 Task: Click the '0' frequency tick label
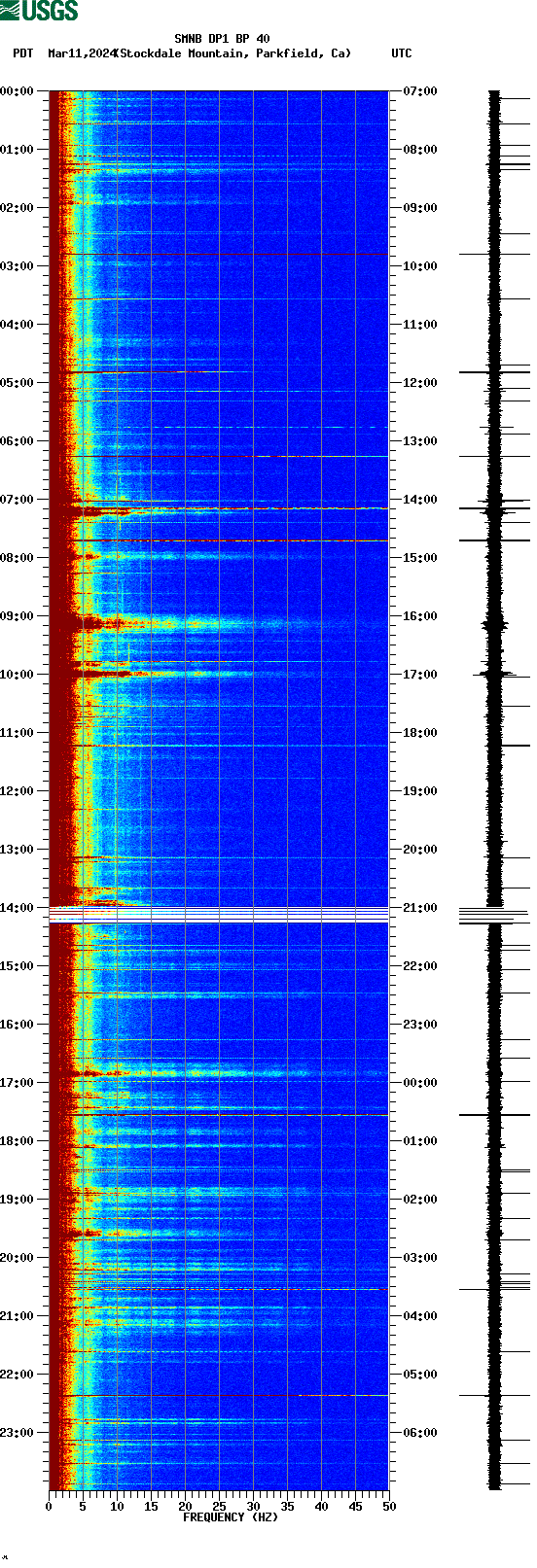coord(49,1507)
